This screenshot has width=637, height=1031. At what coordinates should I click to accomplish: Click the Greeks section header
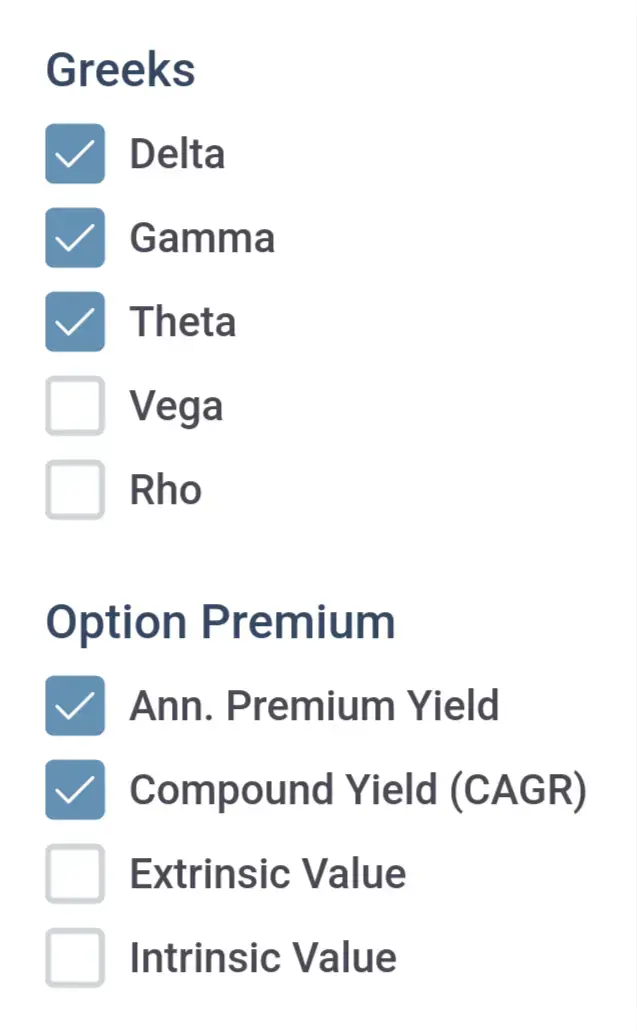pos(119,69)
